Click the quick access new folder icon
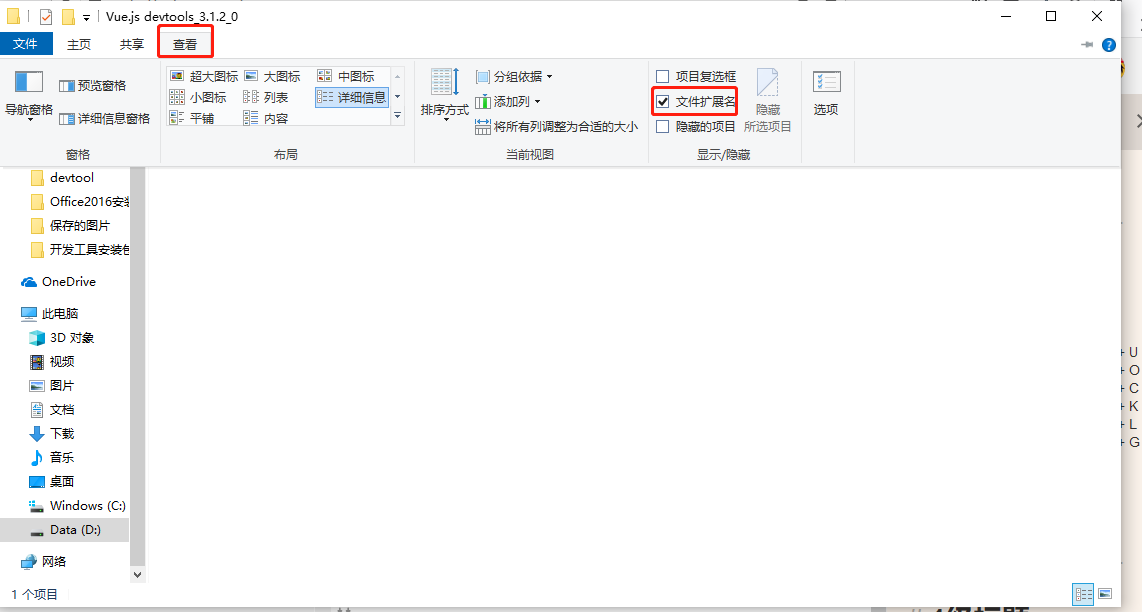 [68, 16]
